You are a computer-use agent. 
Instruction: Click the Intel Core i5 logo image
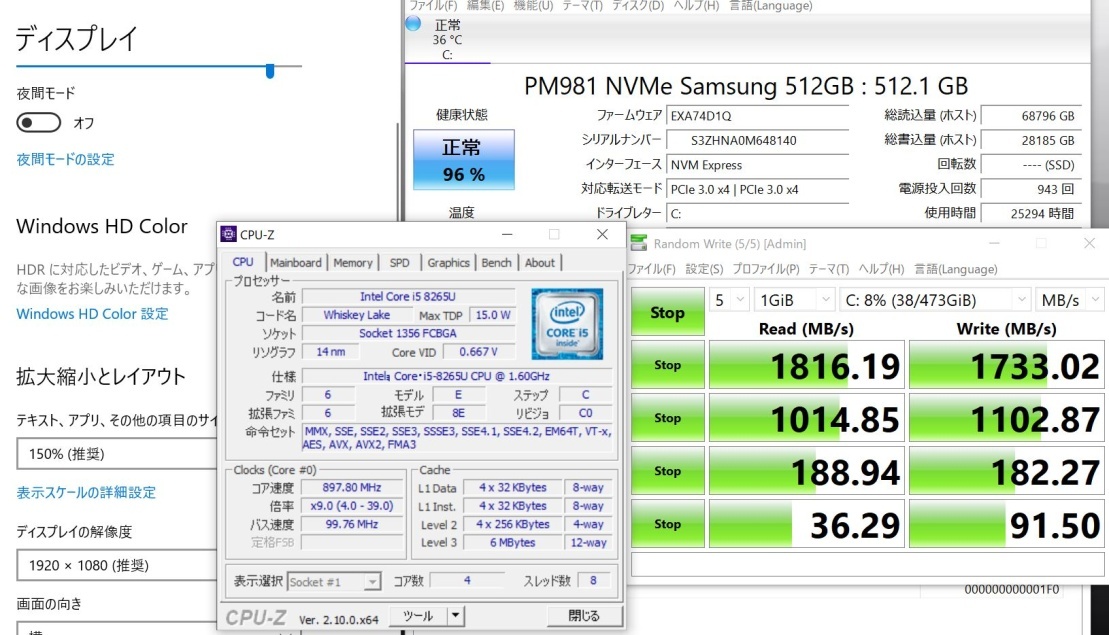click(x=567, y=323)
